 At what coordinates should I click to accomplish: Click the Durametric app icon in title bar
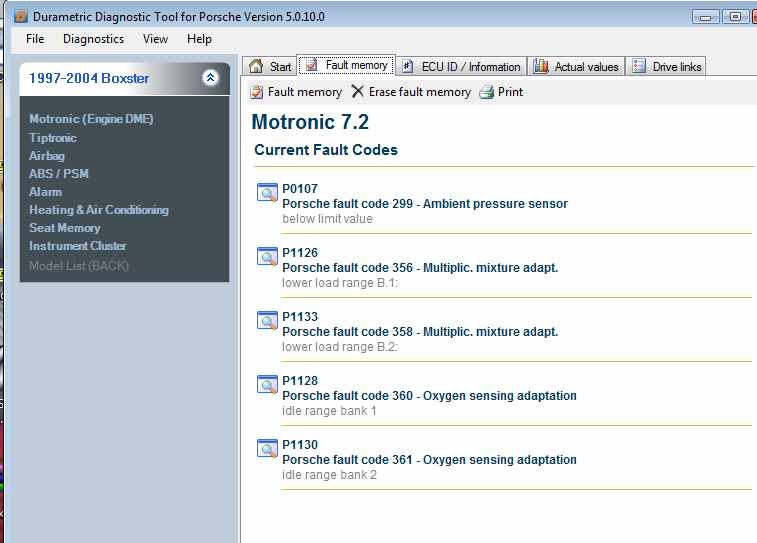click(21, 16)
